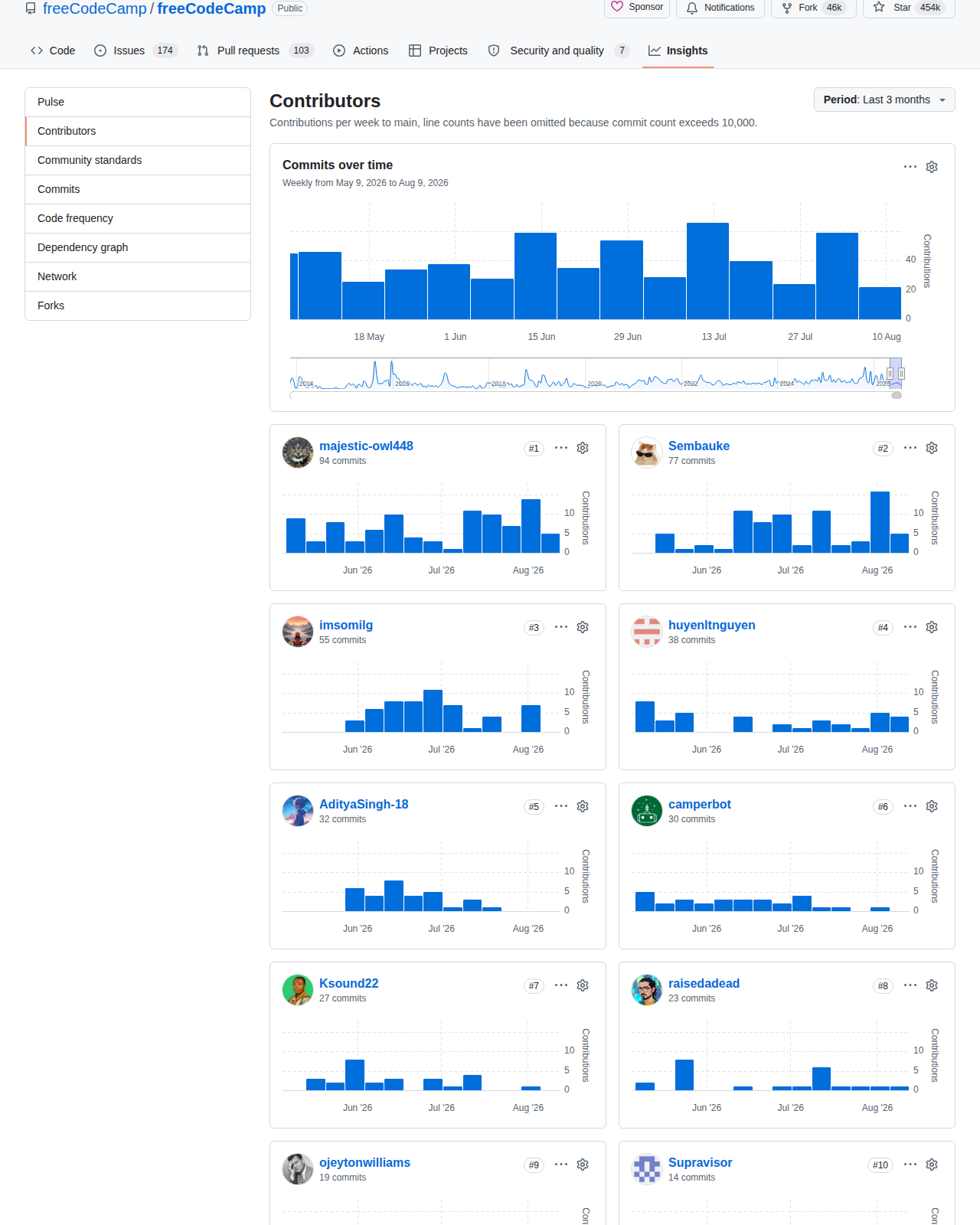
Task: Click gear icon on Ksound22 card
Action: (583, 985)
